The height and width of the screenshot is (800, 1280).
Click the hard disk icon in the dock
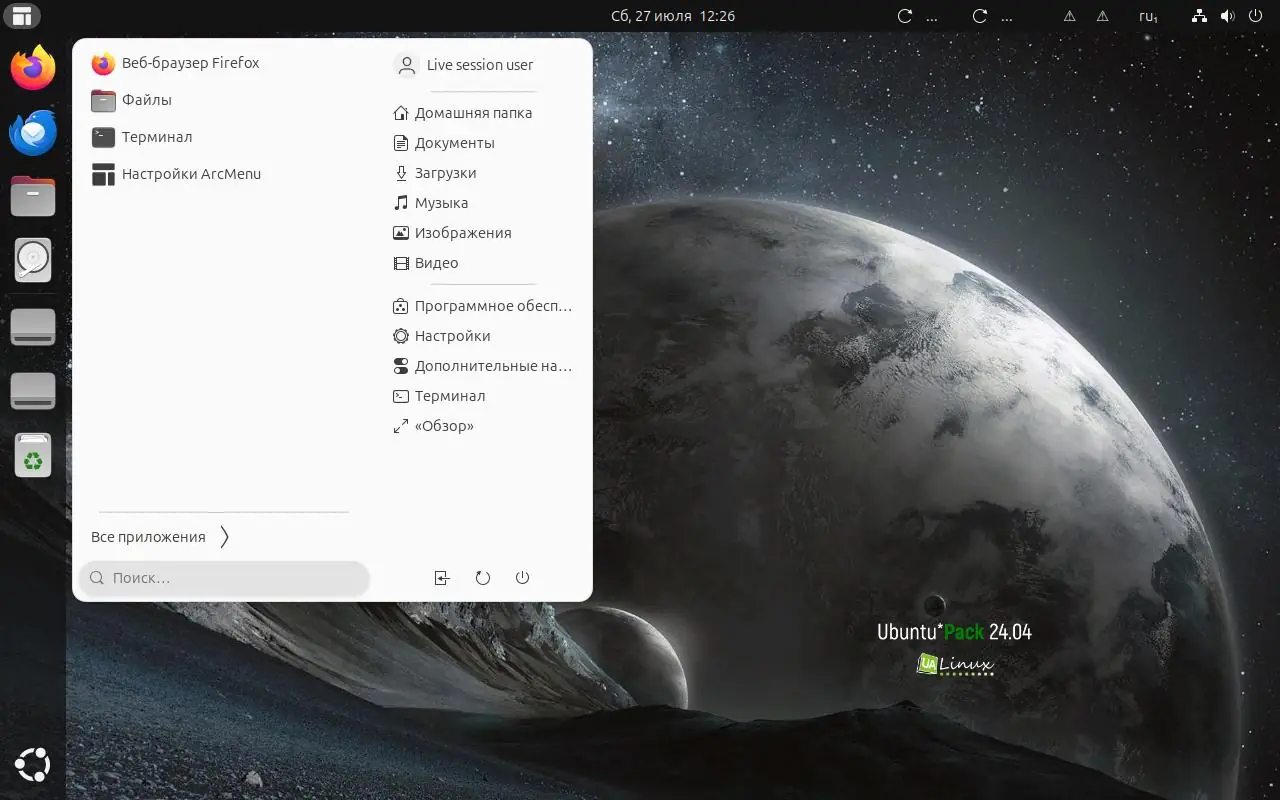tap(33, 260)
